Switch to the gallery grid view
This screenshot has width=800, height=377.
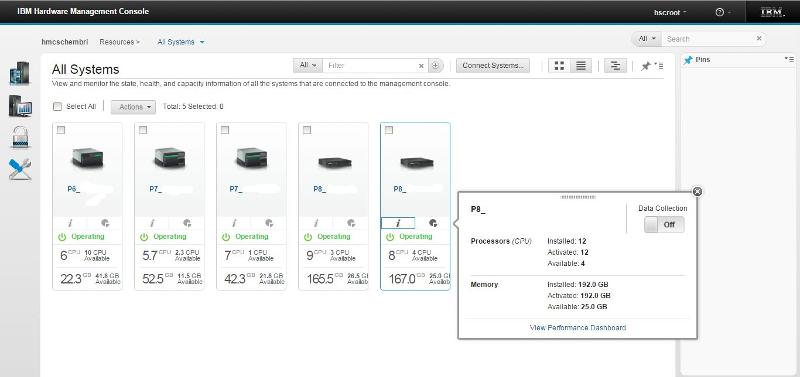[x=559, y=66]
